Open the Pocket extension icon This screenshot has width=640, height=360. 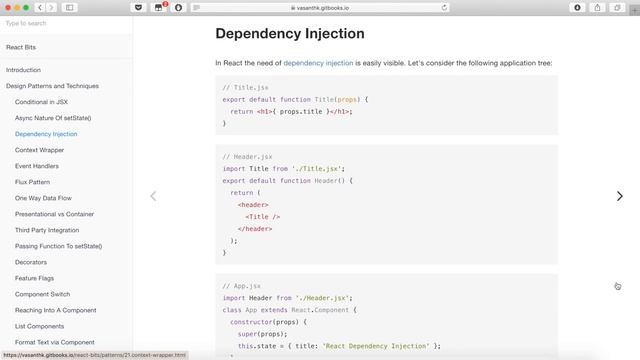138,7
